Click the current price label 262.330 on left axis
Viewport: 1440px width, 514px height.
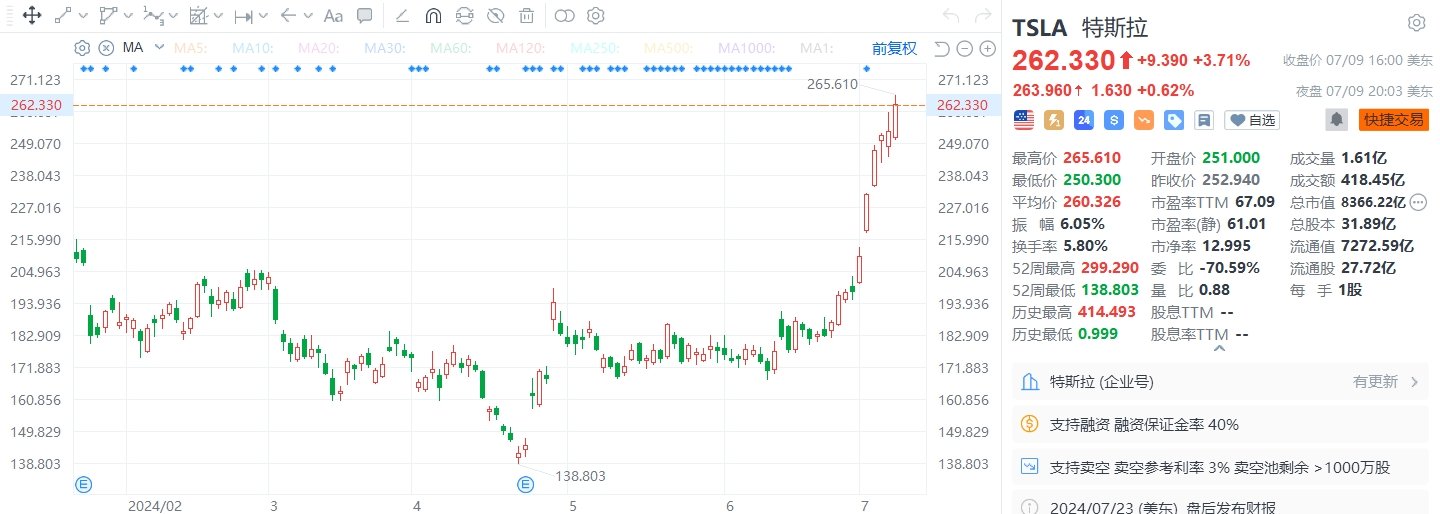click(x=36, y=105)
